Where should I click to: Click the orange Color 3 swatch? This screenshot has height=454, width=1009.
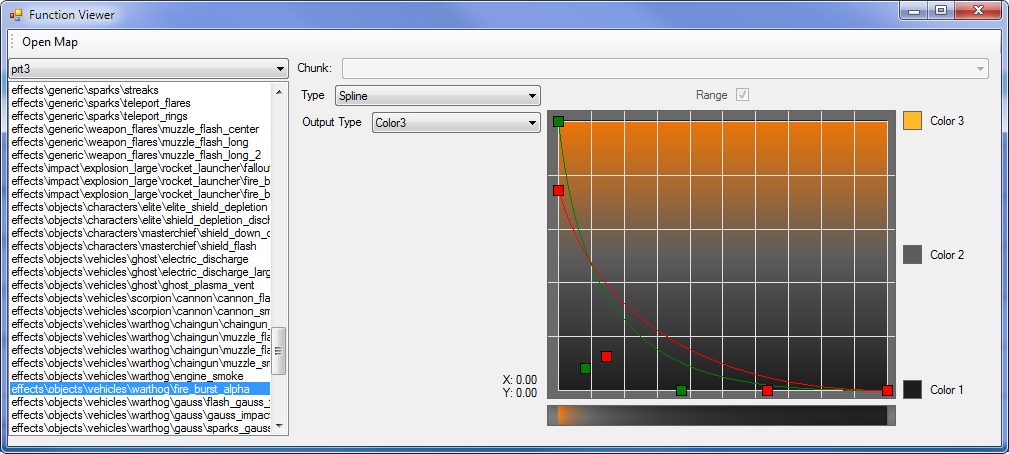tap(912, 121)
